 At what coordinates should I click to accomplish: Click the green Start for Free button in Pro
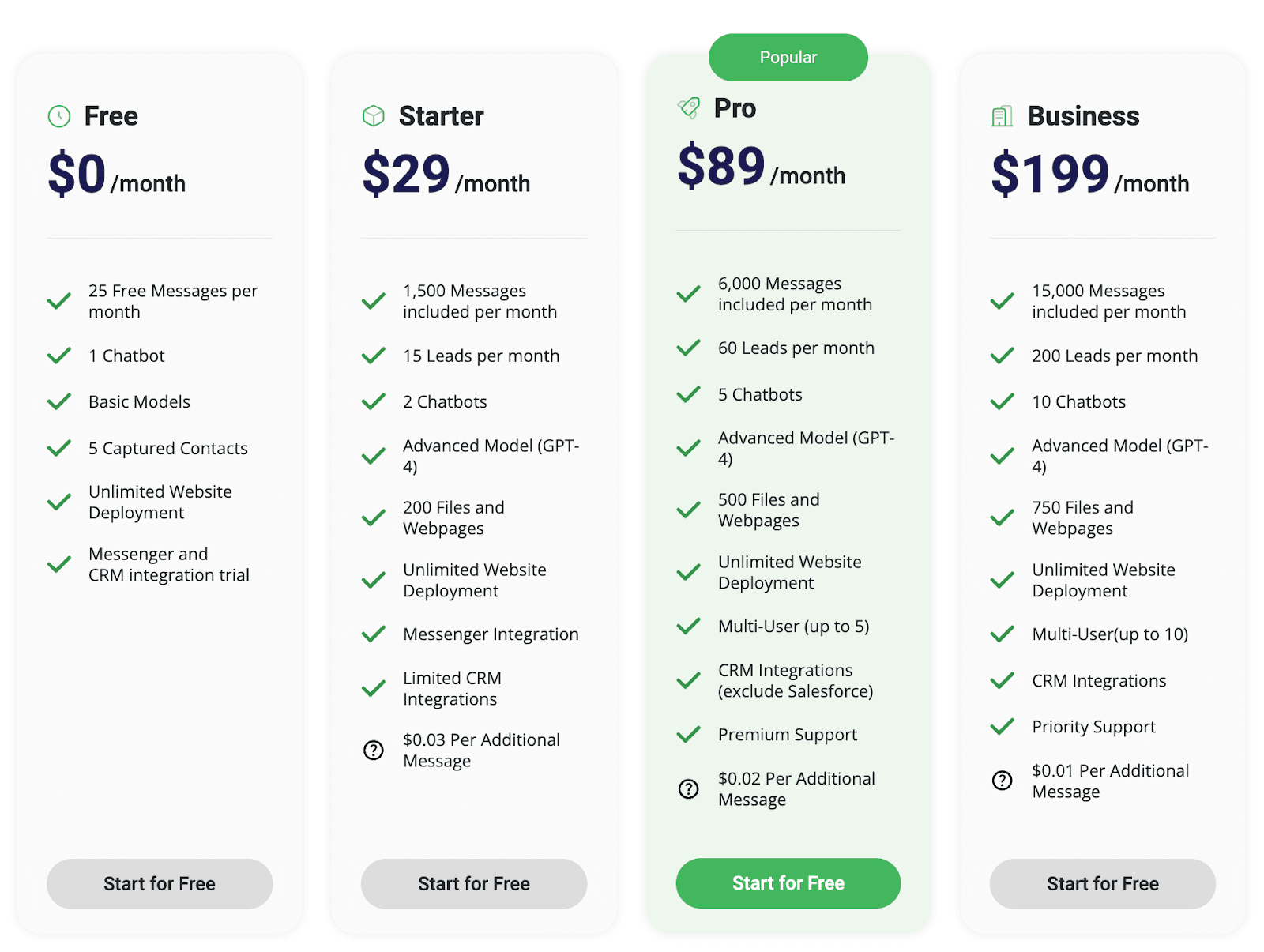point(788,882)
